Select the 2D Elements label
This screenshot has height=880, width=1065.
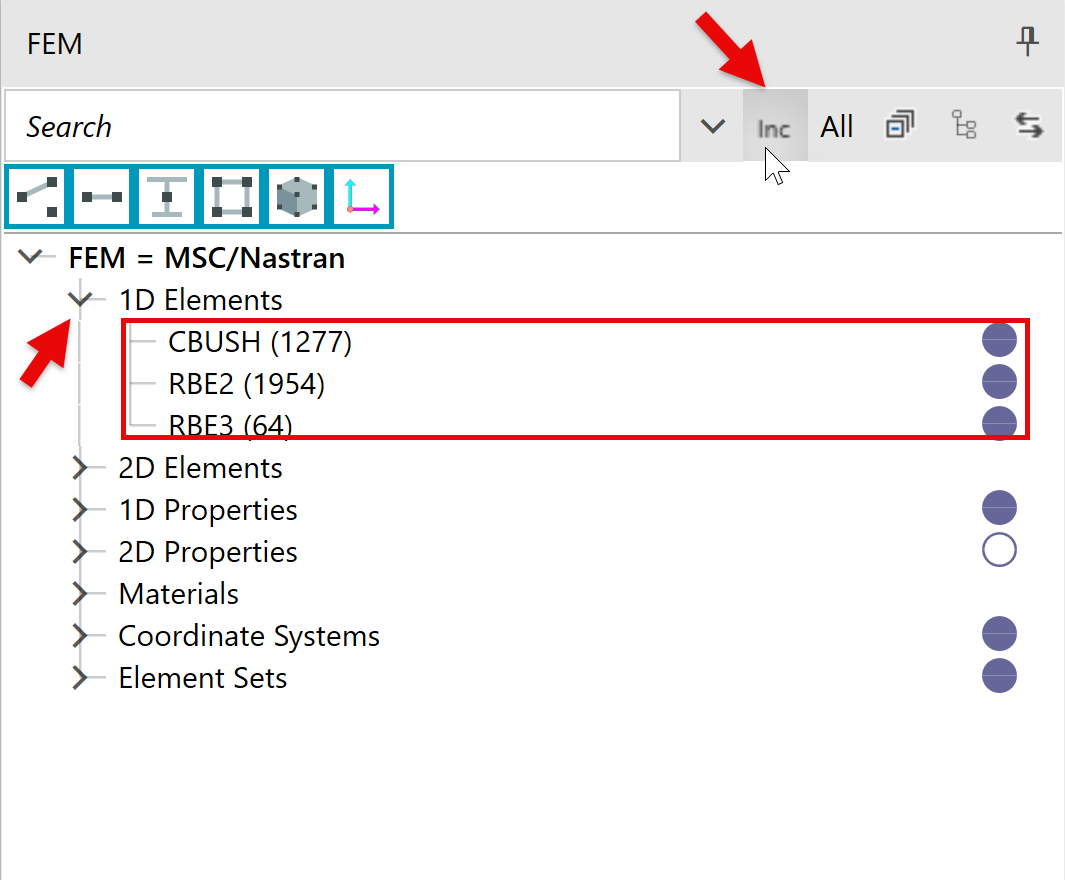click(x=200, y=468)
